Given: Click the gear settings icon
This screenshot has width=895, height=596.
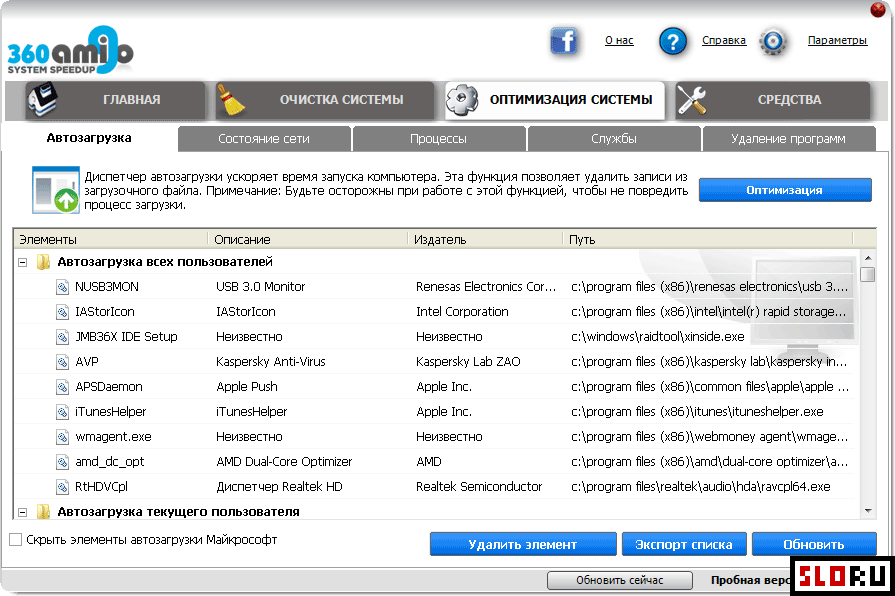Looking at the screenshot, I should [773, 41].
